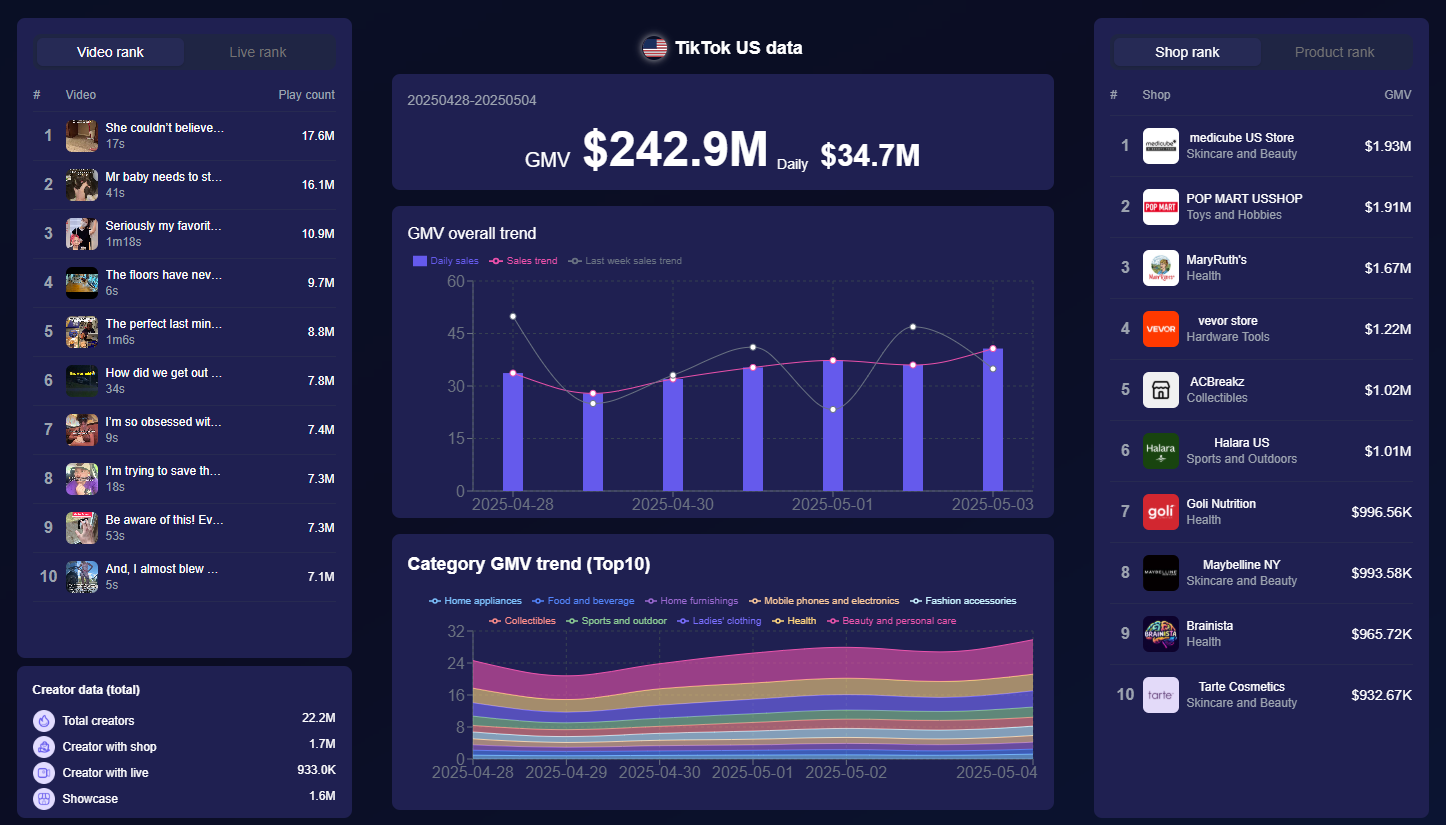Screen dimensions: 1446x825
Task: Click the Maybelline NY logo
Action: click(1160, 573)
